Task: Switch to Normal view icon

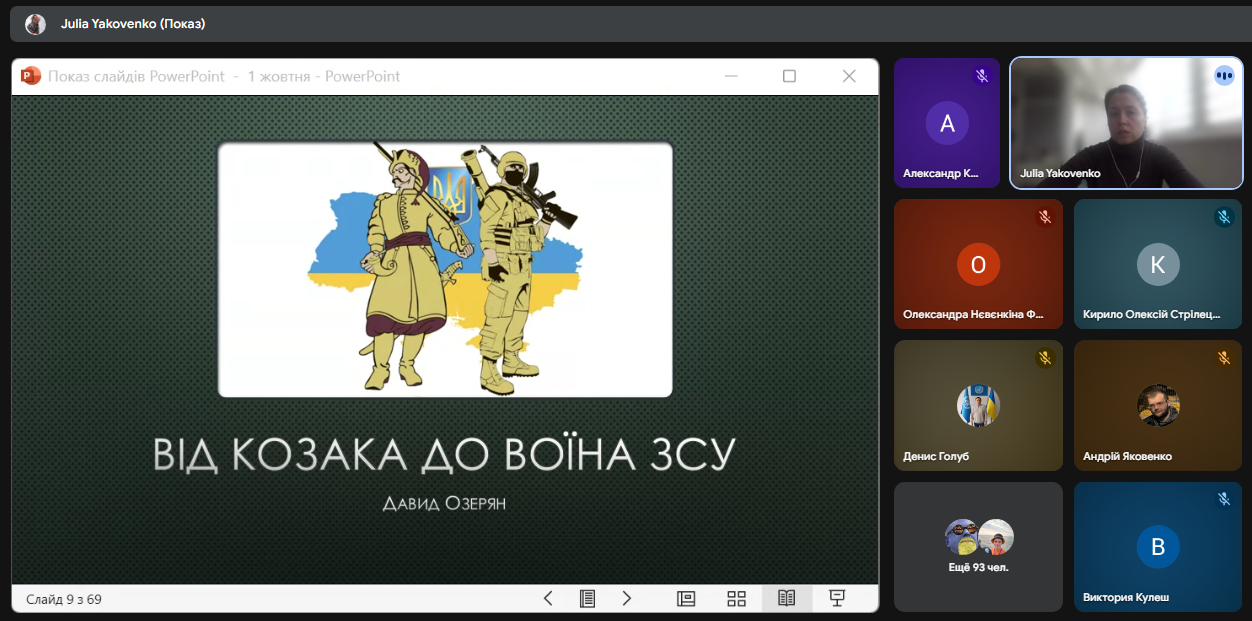Action: (686, 598)
